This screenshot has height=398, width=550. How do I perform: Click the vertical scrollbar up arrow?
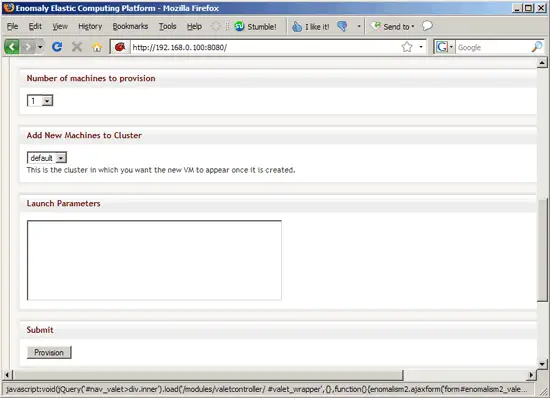pos(542,63)
